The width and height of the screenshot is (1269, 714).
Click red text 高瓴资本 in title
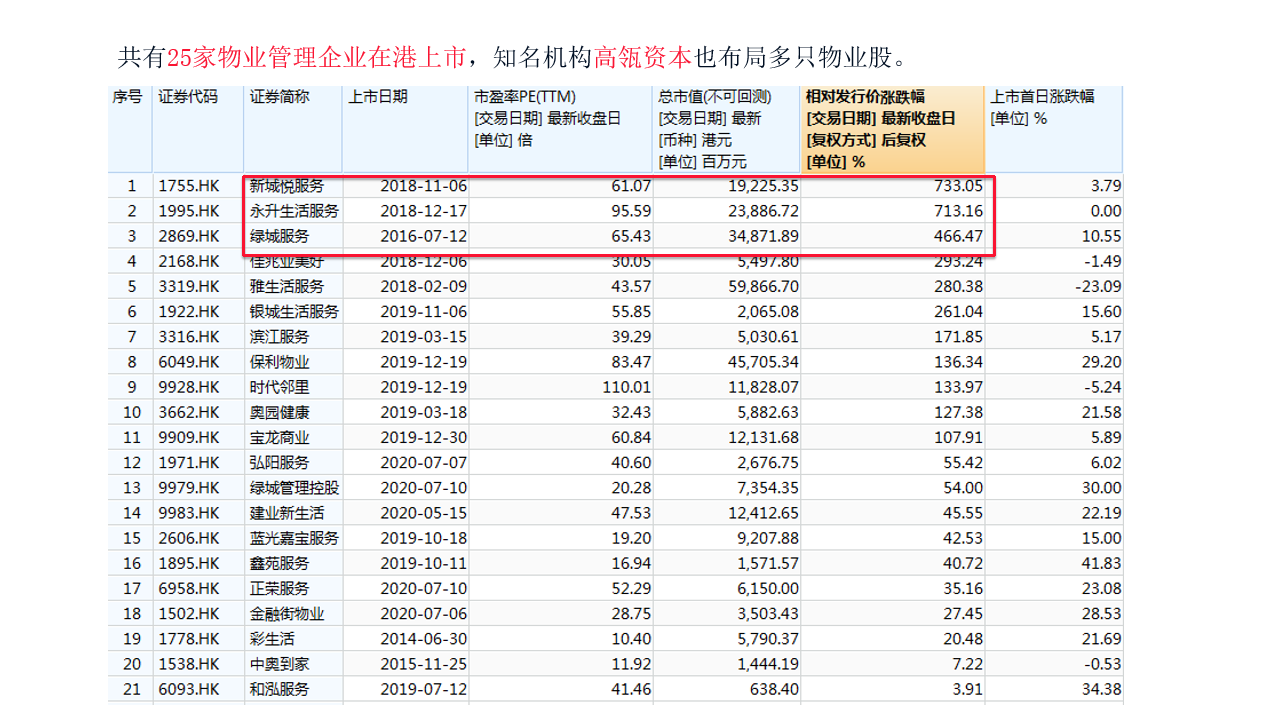point(643,57)
